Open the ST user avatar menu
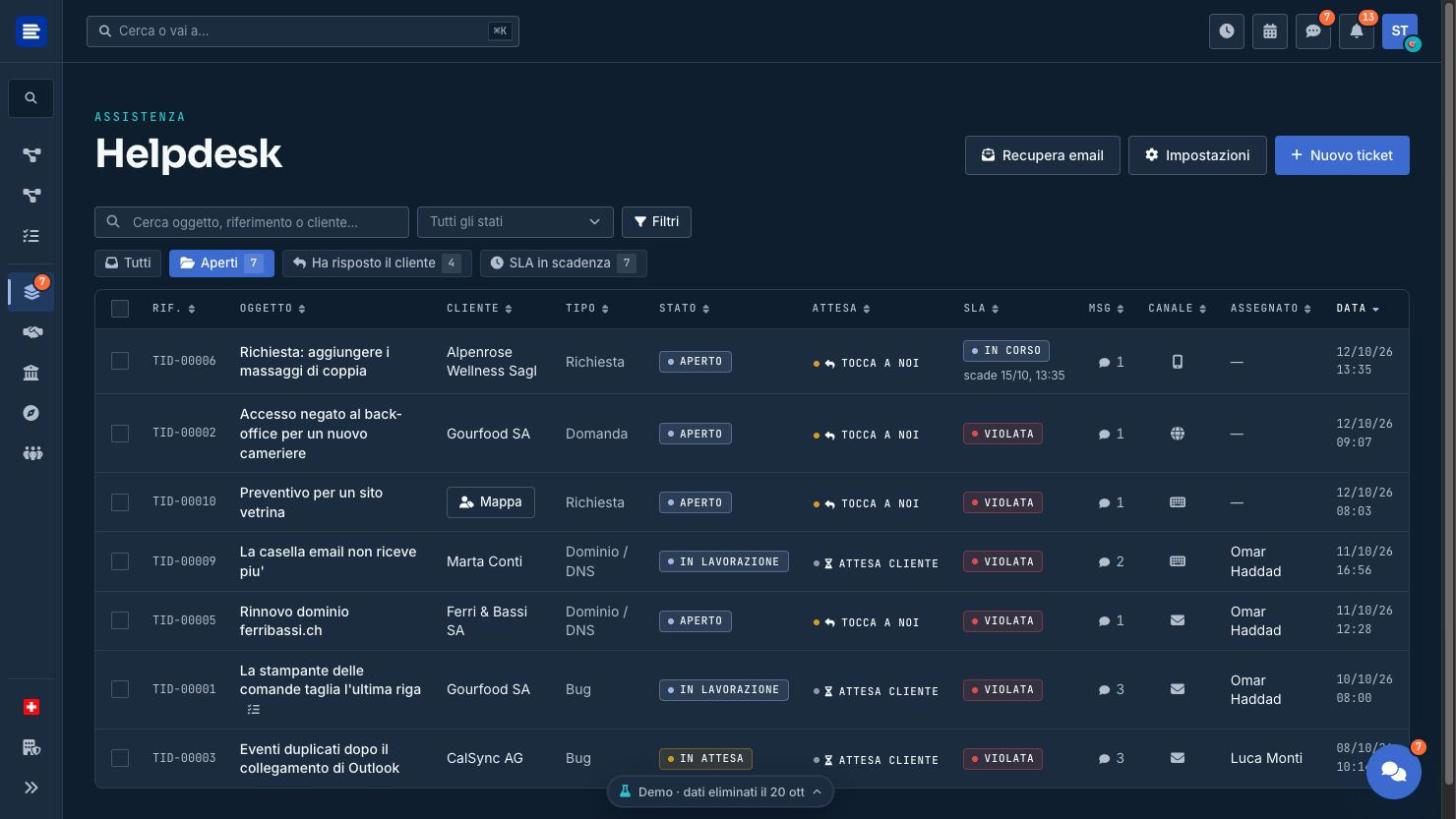 (1400, 31)
